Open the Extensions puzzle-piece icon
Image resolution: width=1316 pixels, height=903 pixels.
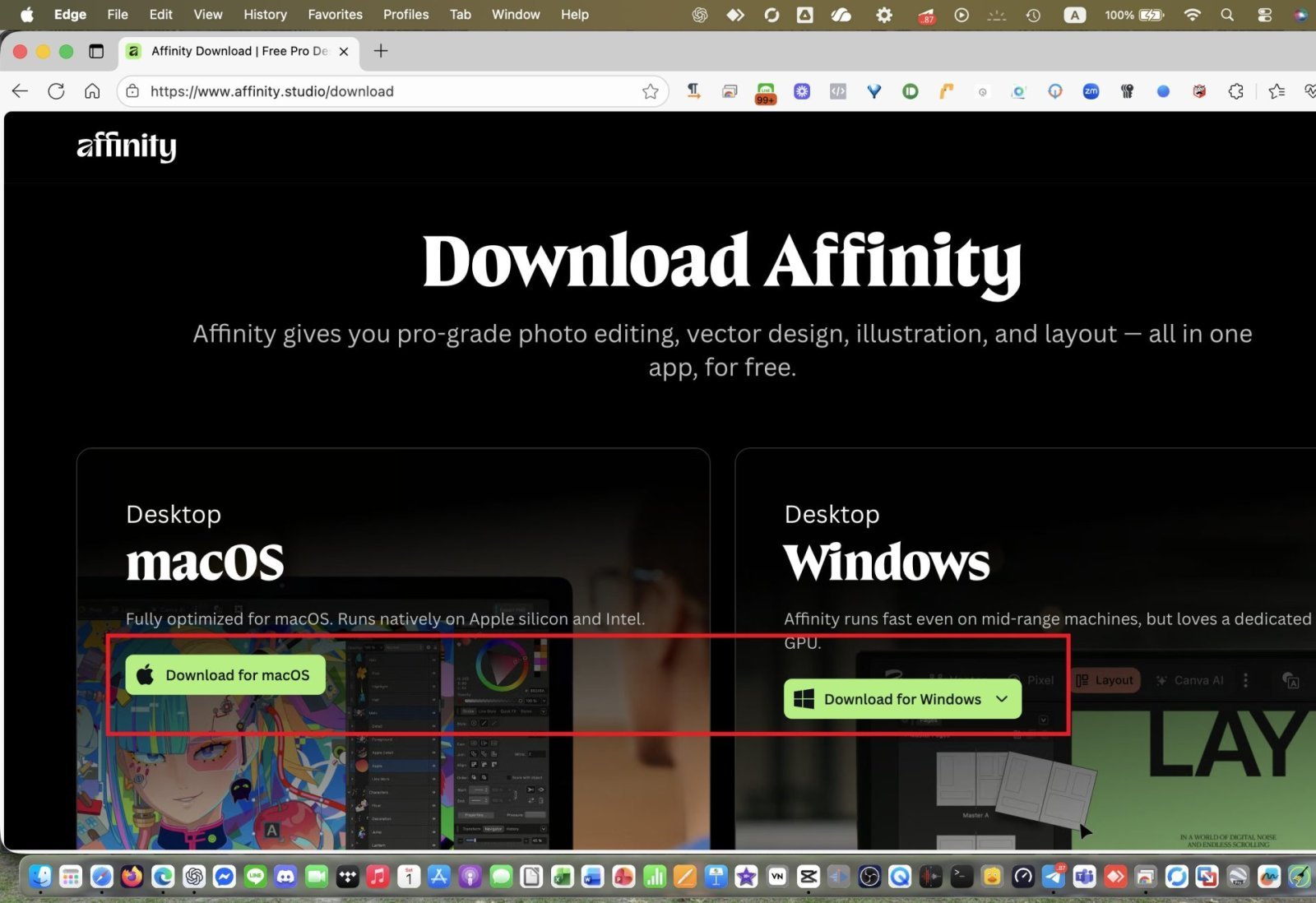tap(1235, 91)
